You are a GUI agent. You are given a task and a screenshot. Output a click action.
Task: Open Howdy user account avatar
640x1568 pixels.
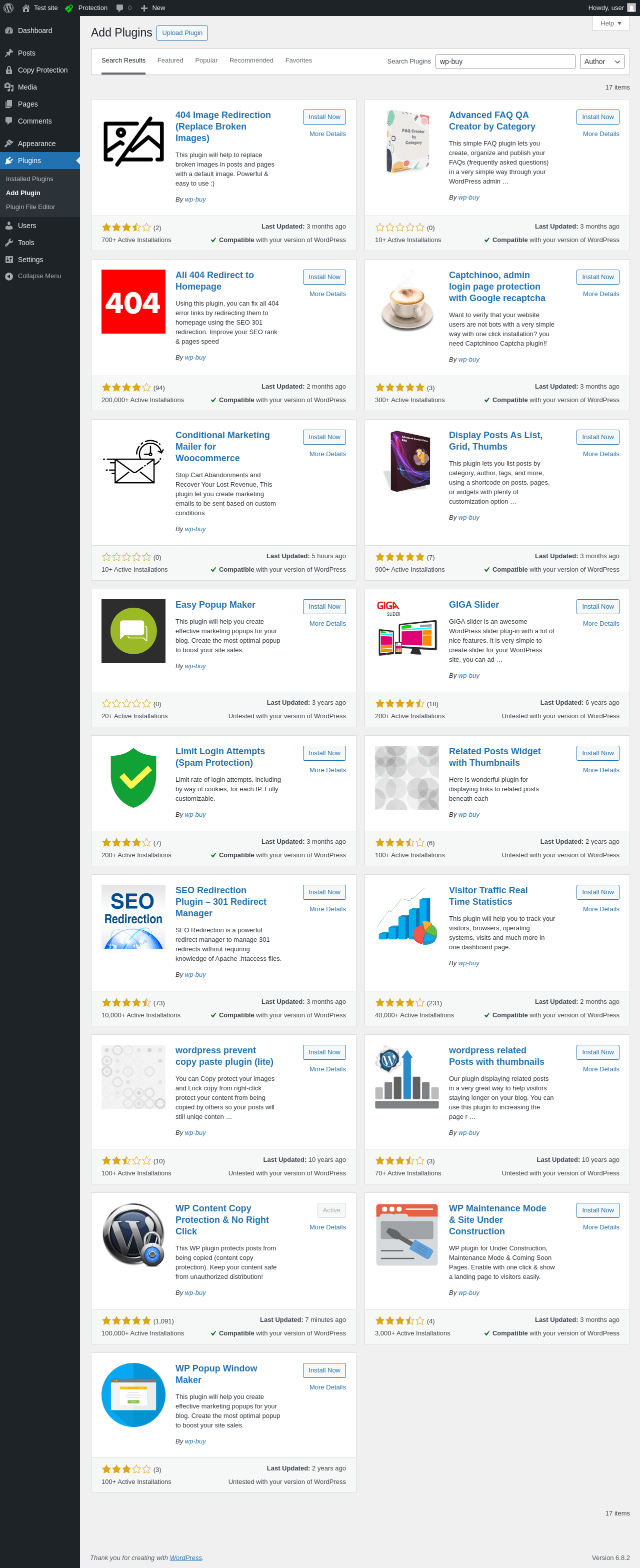(631, 8)
